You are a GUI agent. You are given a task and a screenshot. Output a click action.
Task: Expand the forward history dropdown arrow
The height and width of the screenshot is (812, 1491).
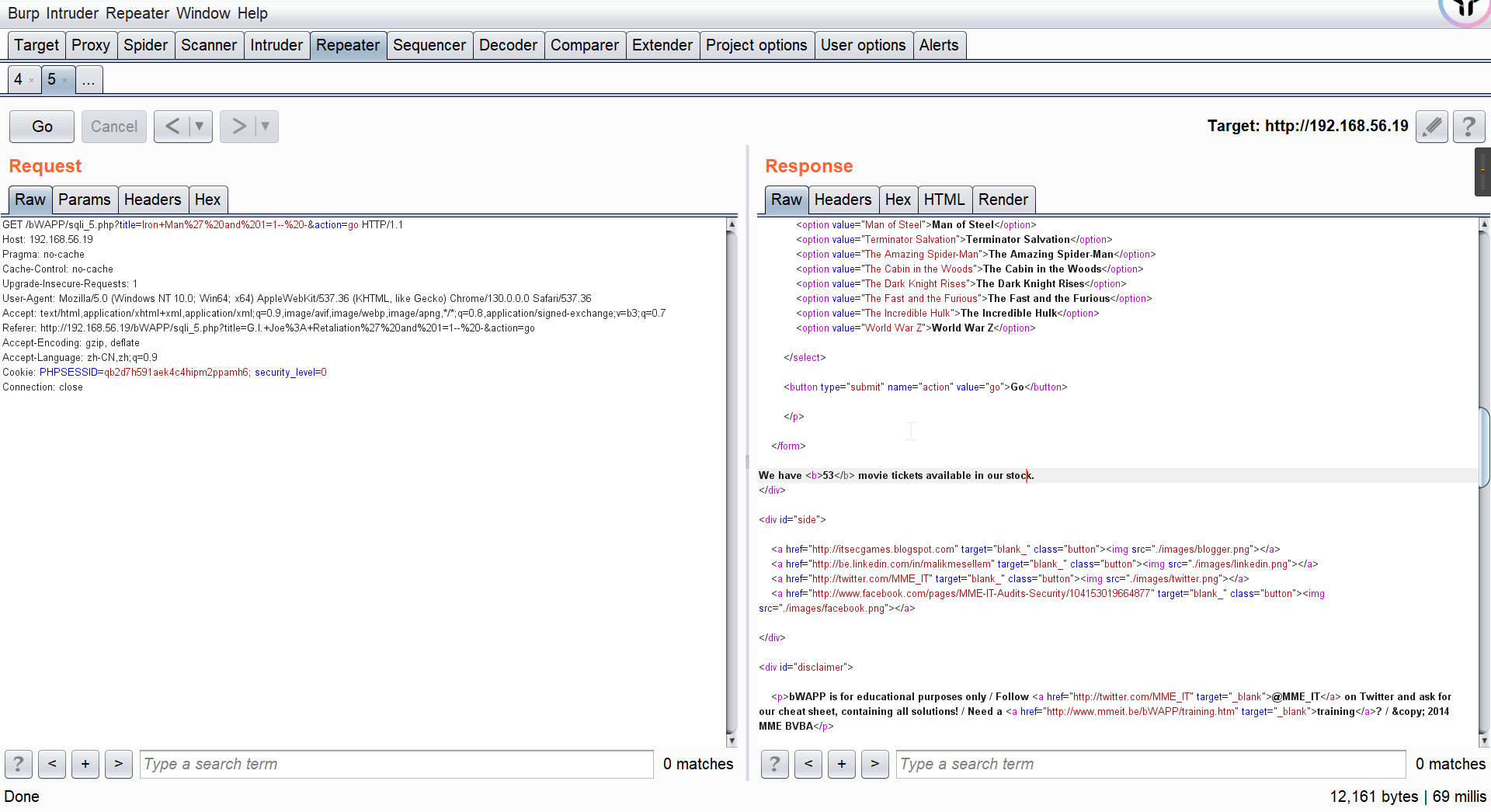click(x=266, y=127)
